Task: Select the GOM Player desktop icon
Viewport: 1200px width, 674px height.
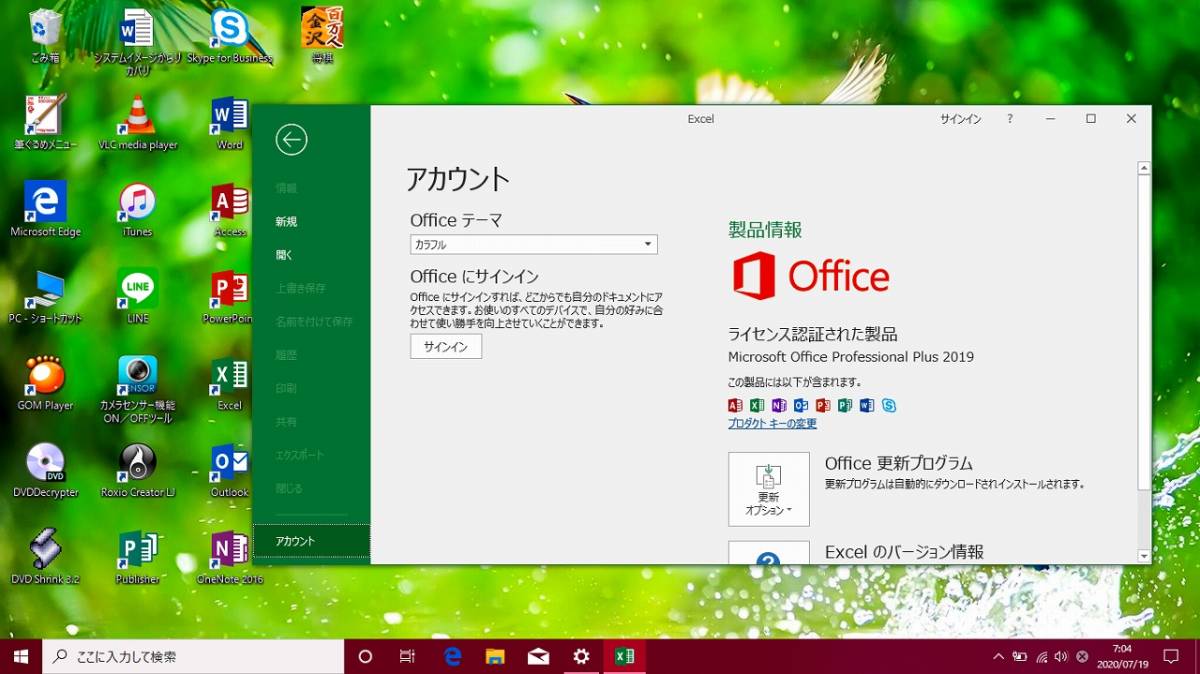Action: point(45,384)
